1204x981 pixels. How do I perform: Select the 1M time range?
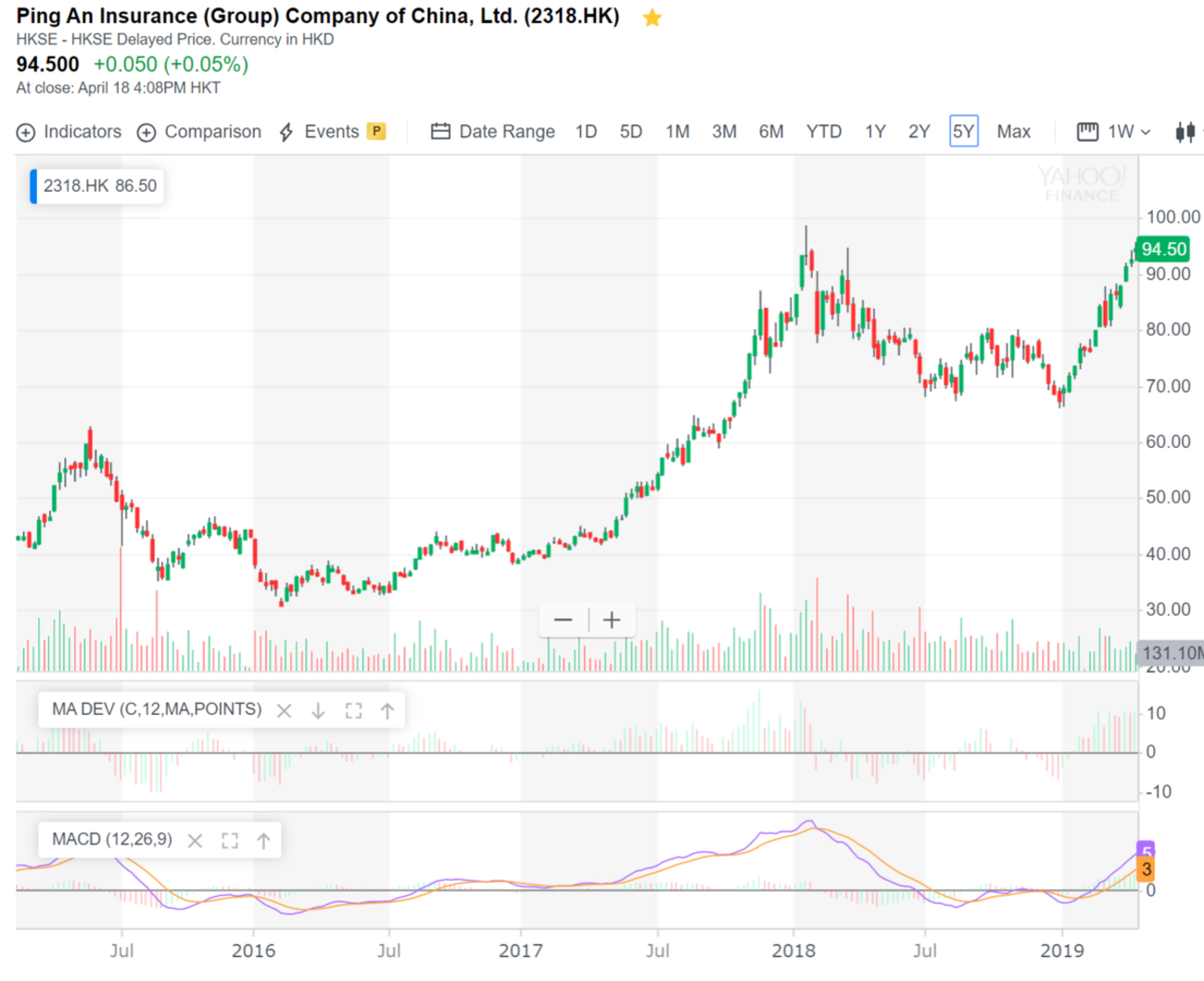(678, 132)
